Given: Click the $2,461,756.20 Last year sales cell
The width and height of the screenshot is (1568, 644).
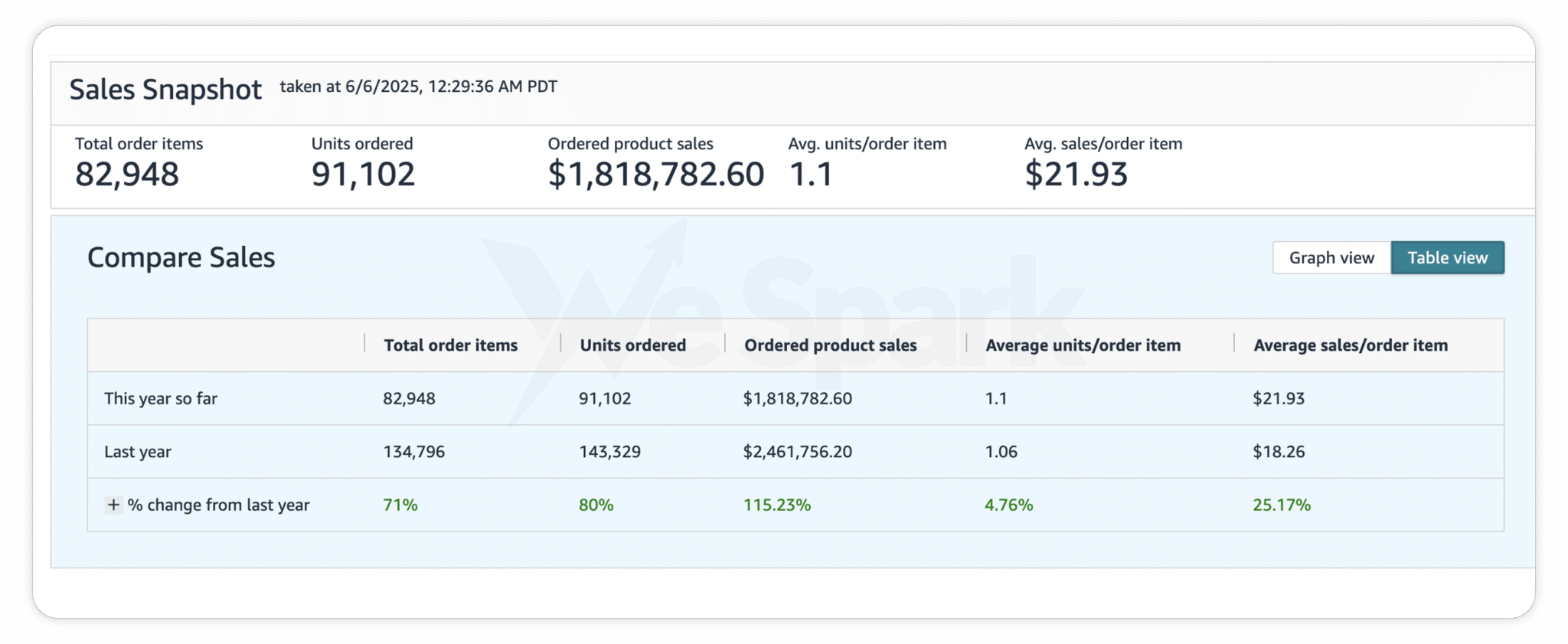Looking at the screenshot, I should (798, 452).
